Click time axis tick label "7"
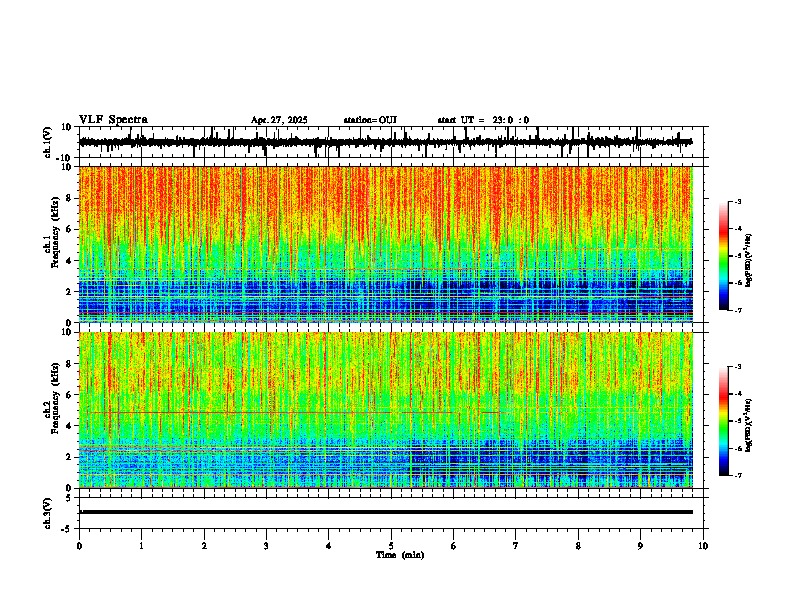 pos(516,546)
